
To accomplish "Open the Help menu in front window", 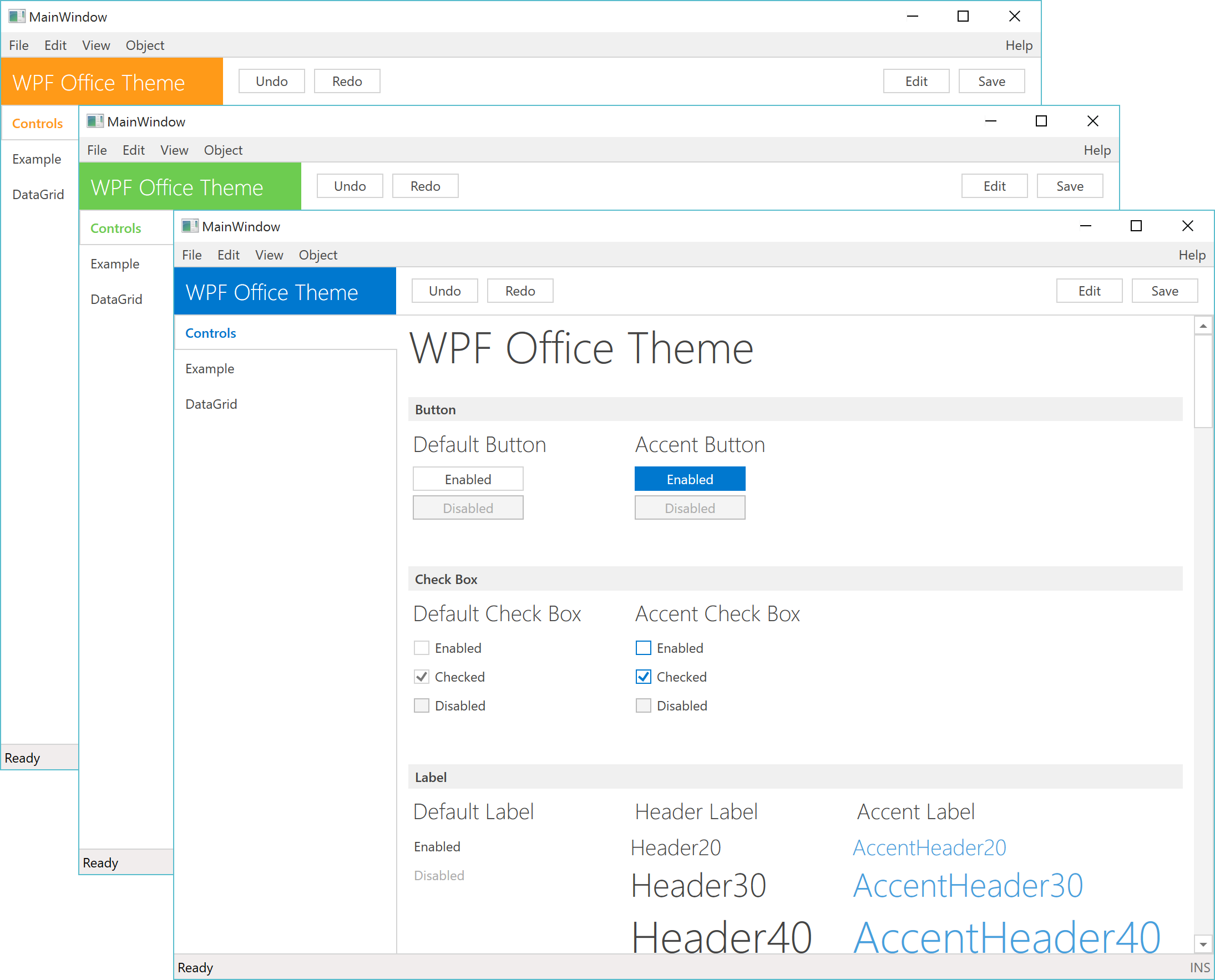I will (x=1191, y=255).
